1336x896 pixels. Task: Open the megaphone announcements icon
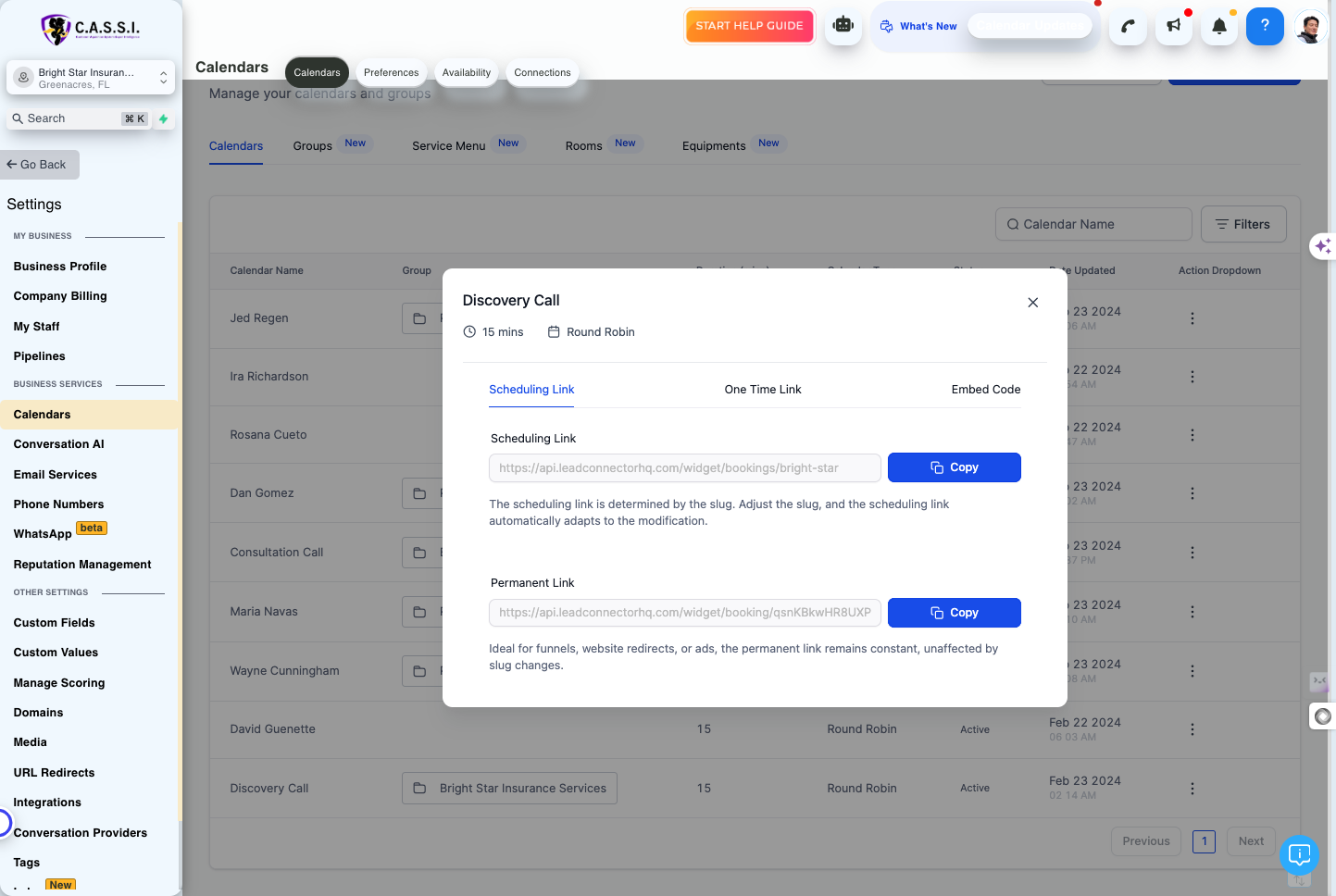coord(1173,26)
